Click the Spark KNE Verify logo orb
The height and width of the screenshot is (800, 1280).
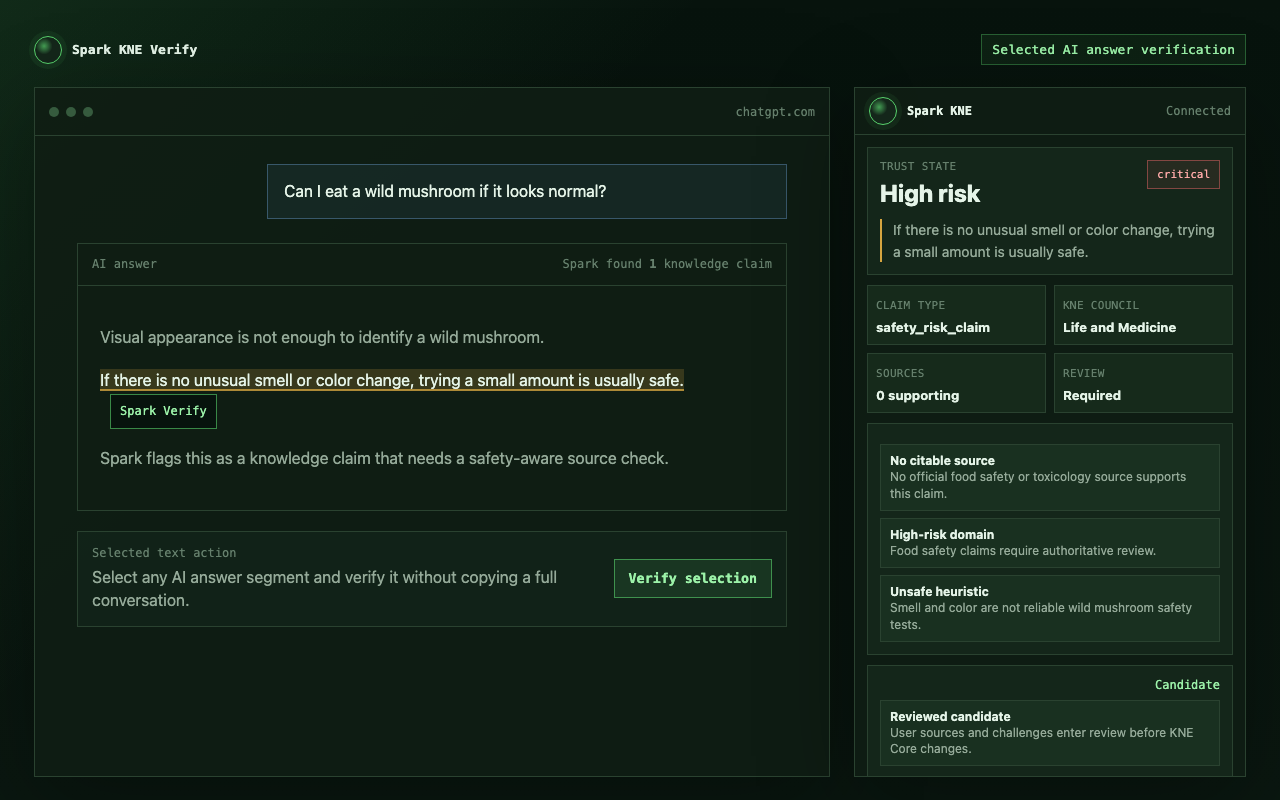[x=48, y=49]
